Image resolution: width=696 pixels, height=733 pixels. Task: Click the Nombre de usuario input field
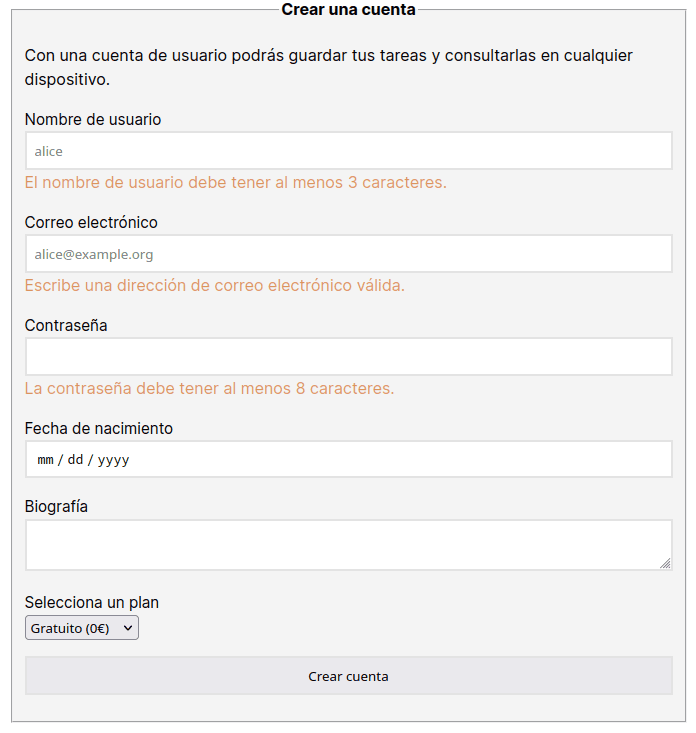(x=348, y=151)
